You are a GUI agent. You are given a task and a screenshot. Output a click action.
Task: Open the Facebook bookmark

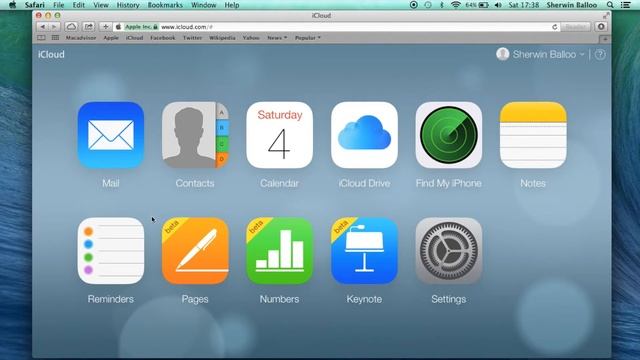coord(162,38)
